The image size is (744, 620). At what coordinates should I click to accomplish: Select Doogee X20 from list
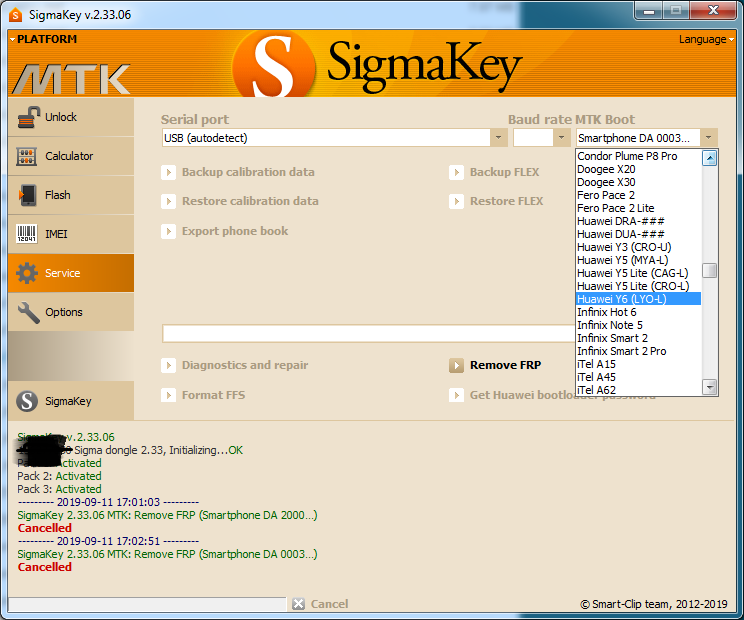click(638, 169)
